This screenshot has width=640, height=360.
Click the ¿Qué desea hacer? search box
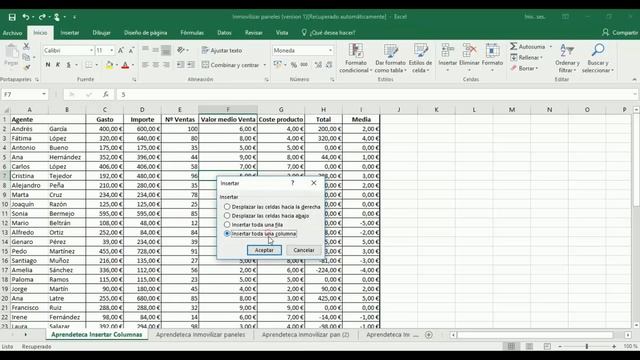tap(329, 33)
